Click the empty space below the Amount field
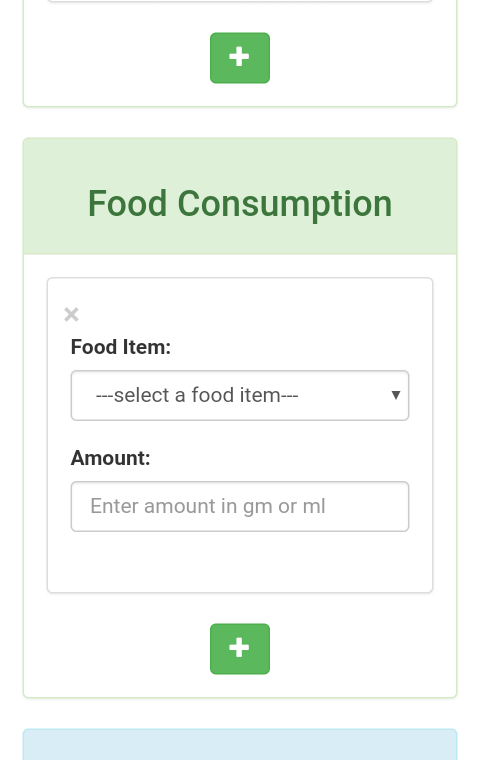 pyautogui.click(x=240, y=561)
